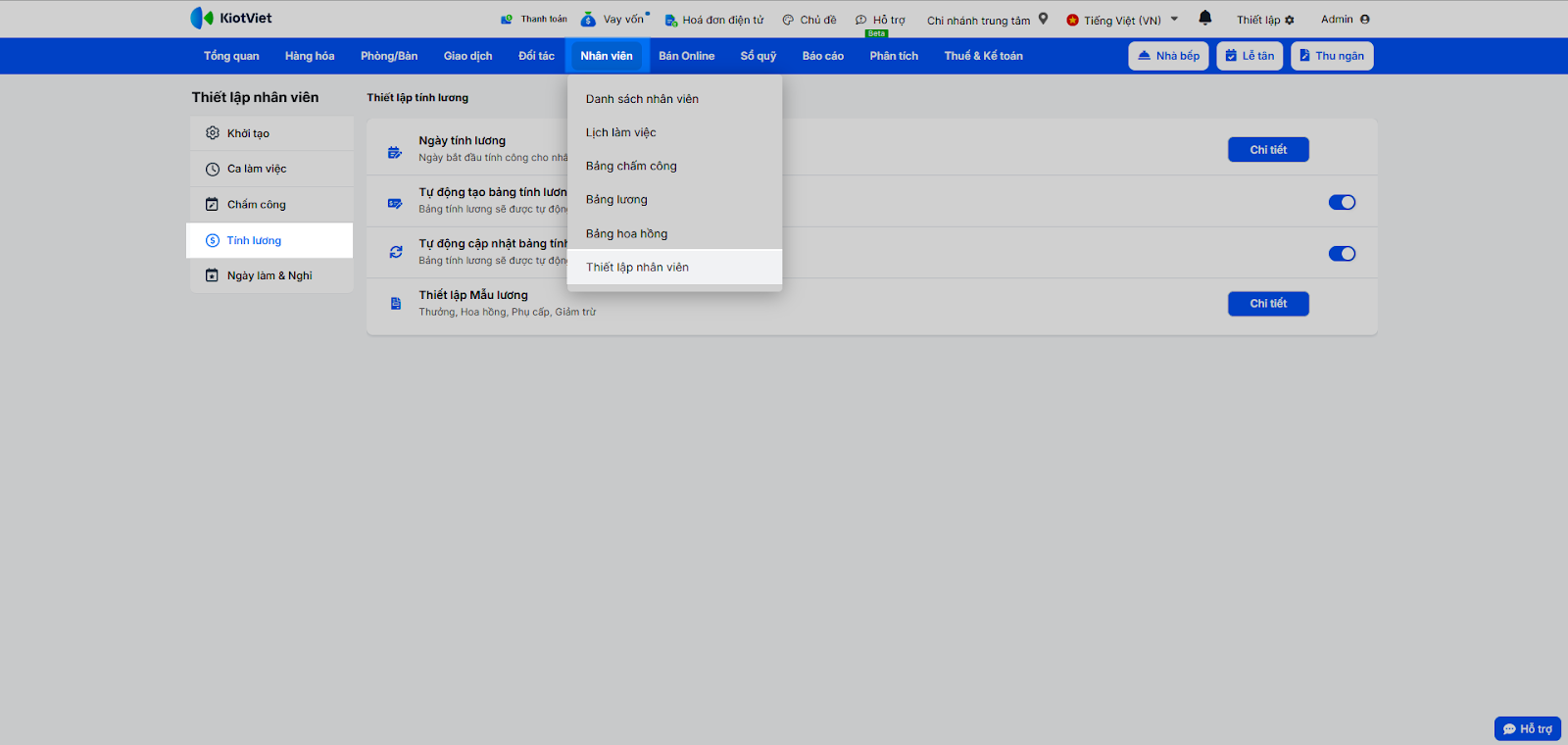The width and height of the screenshot is (1568, 745).
Task: Open Ca làm việc shift settings
Action: tap(271, 169)
